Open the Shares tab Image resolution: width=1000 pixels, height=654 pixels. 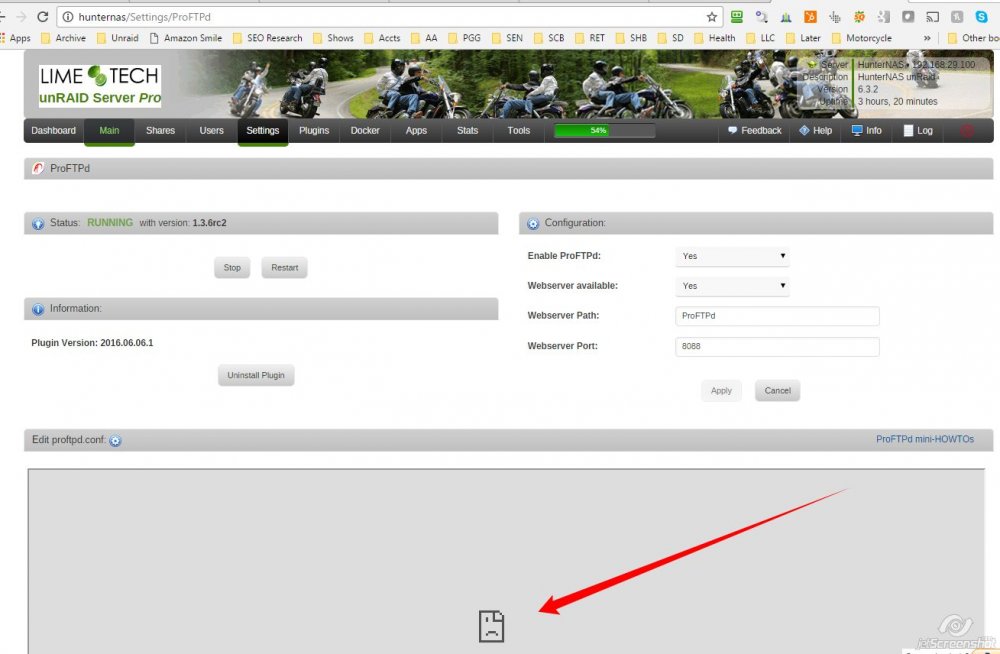point(160,131)
